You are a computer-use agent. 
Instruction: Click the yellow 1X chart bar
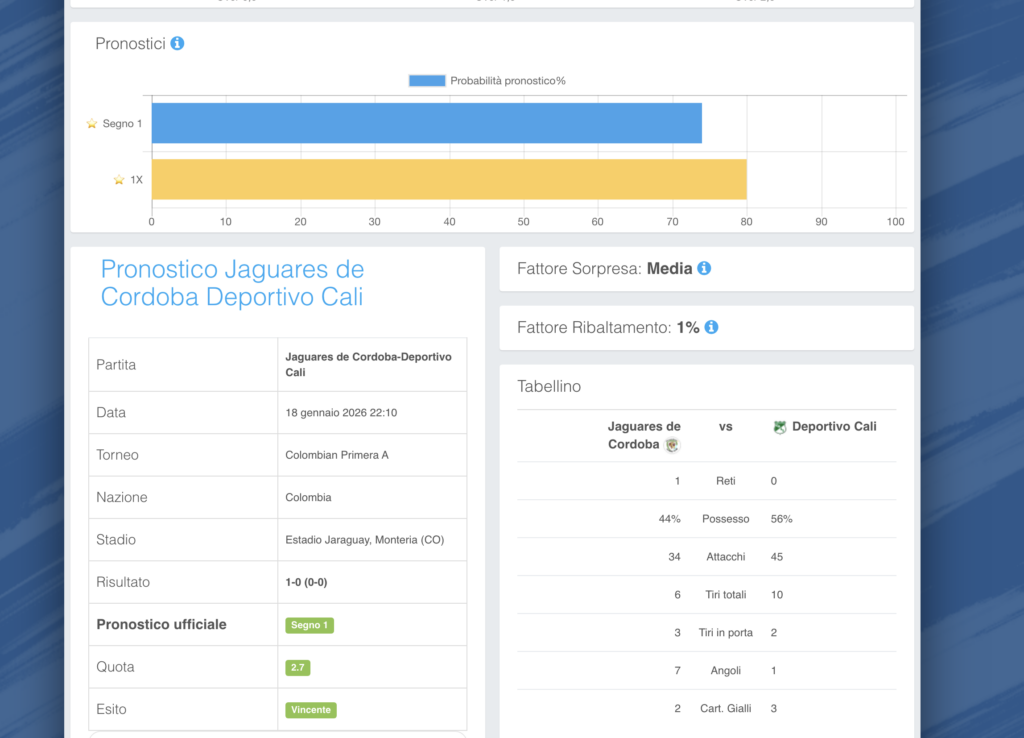point(449,179)
